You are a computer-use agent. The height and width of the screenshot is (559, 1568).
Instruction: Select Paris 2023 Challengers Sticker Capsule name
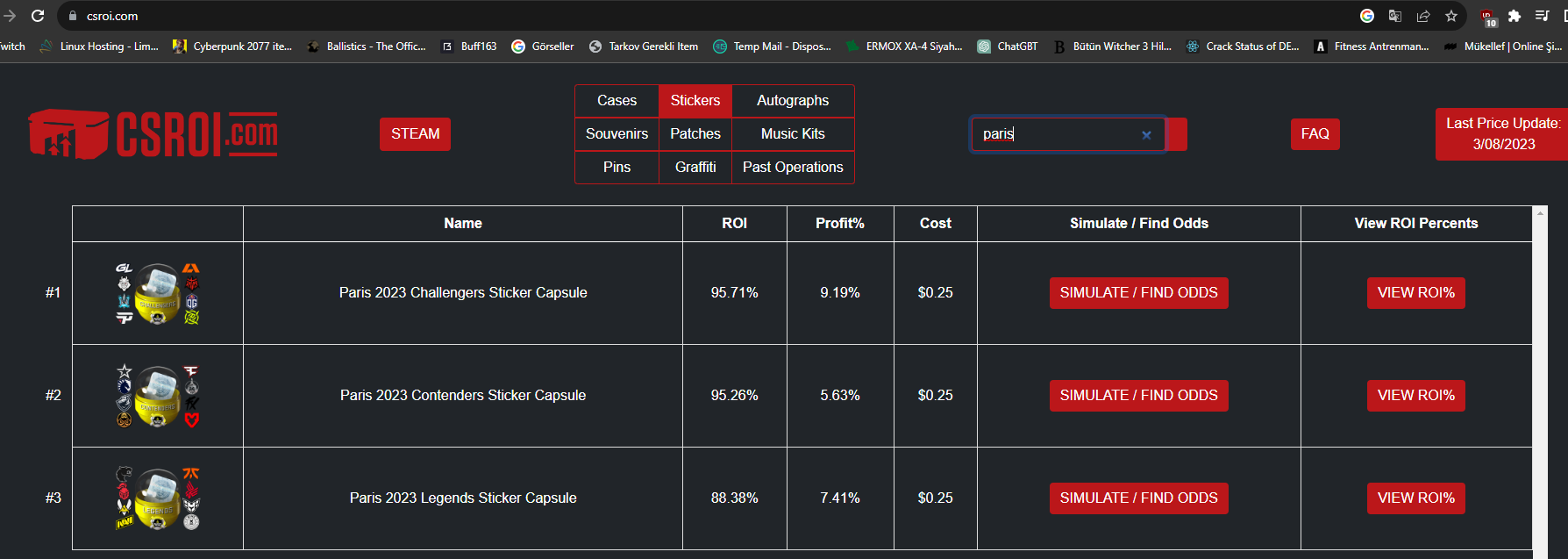[x=463, y=293]
